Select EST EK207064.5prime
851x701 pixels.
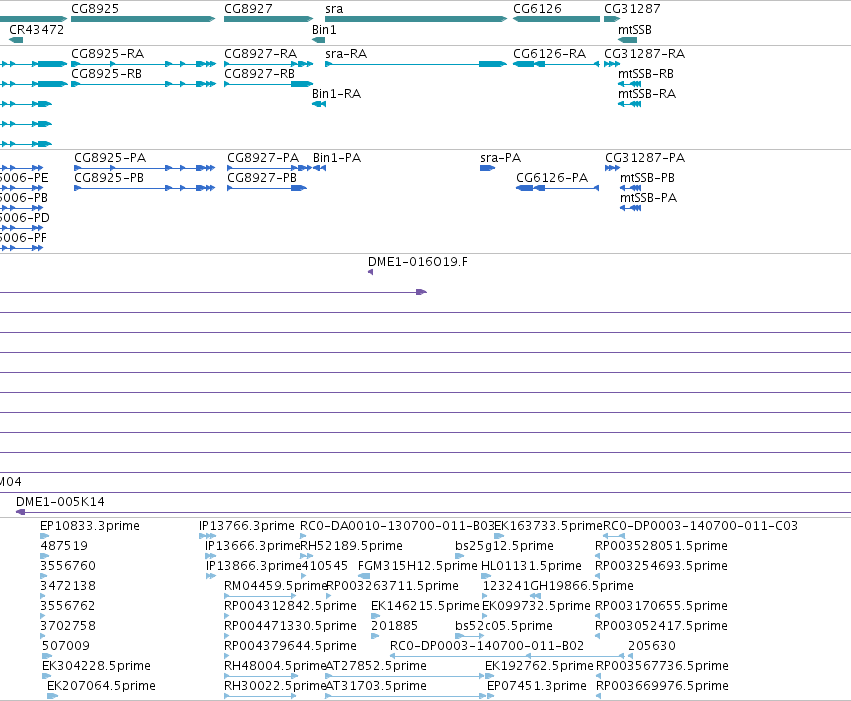[101, 686]
